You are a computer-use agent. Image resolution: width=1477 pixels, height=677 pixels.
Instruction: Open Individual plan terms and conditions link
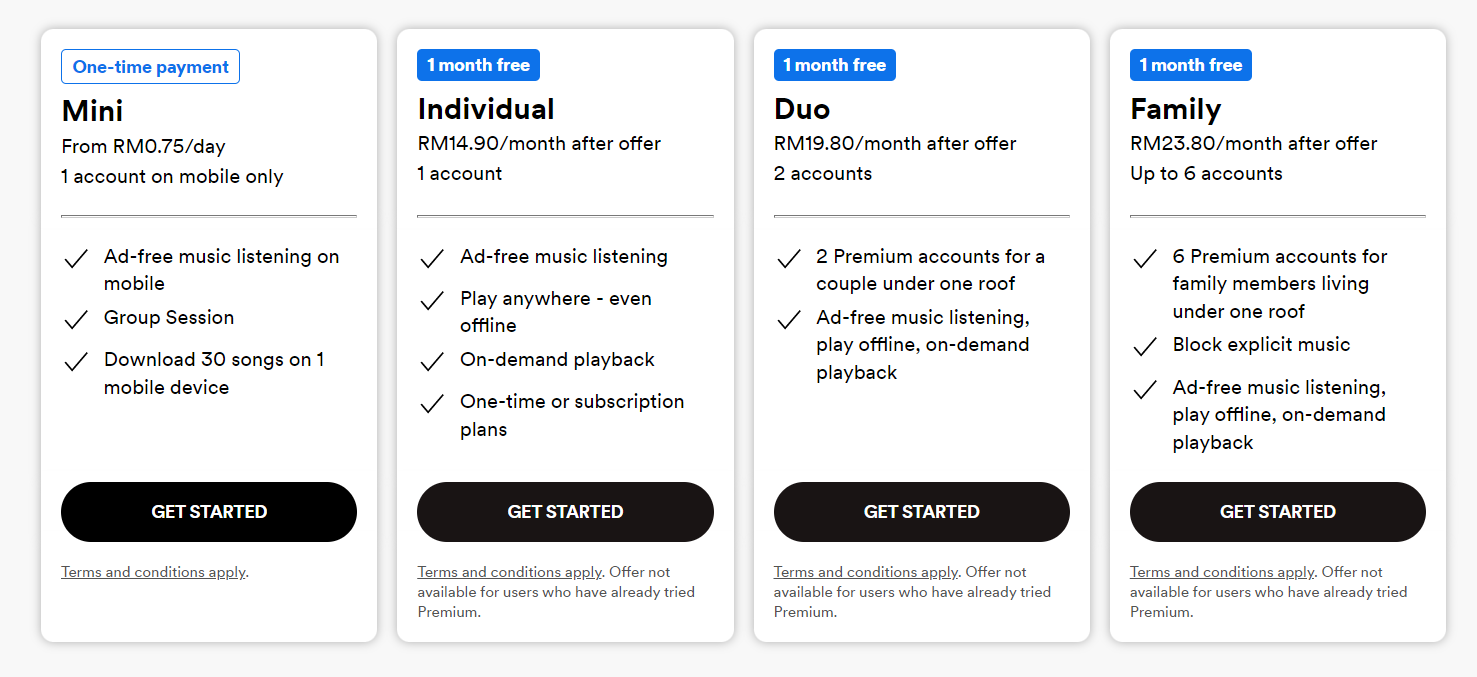(x=510, y=572)
